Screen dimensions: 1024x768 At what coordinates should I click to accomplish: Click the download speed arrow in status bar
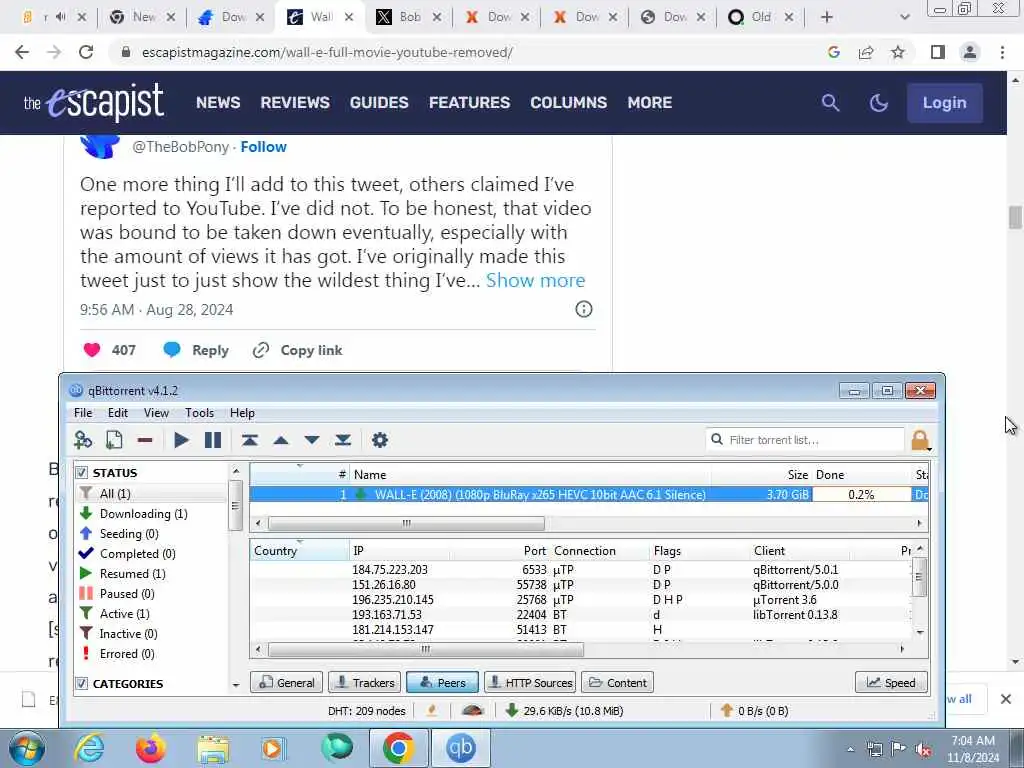click(512, 711)
